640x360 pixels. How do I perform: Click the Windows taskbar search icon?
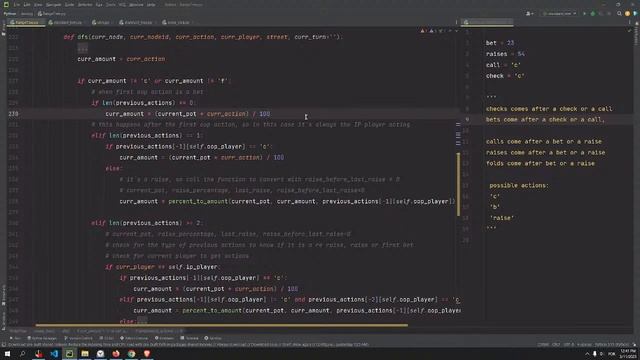pos(22,354)
